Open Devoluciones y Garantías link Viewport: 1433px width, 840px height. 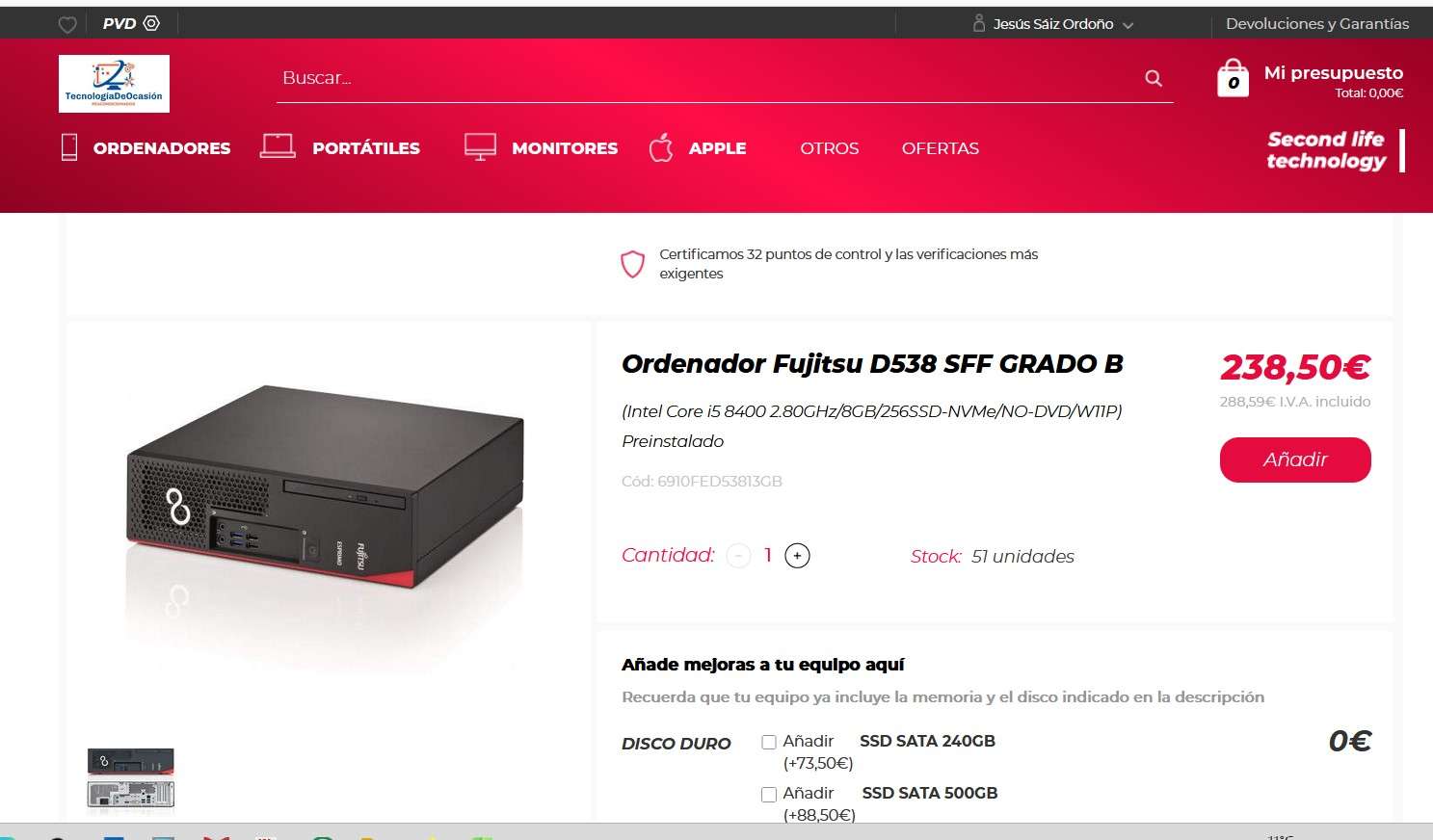click(1317, 24)
